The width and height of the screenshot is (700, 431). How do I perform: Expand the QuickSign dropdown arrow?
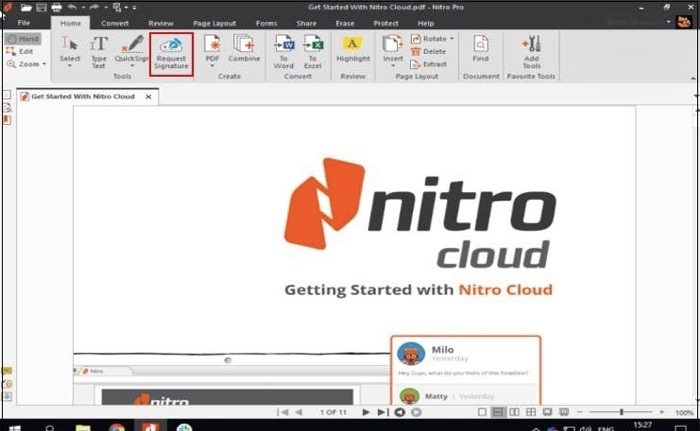[x=132, y=66]
